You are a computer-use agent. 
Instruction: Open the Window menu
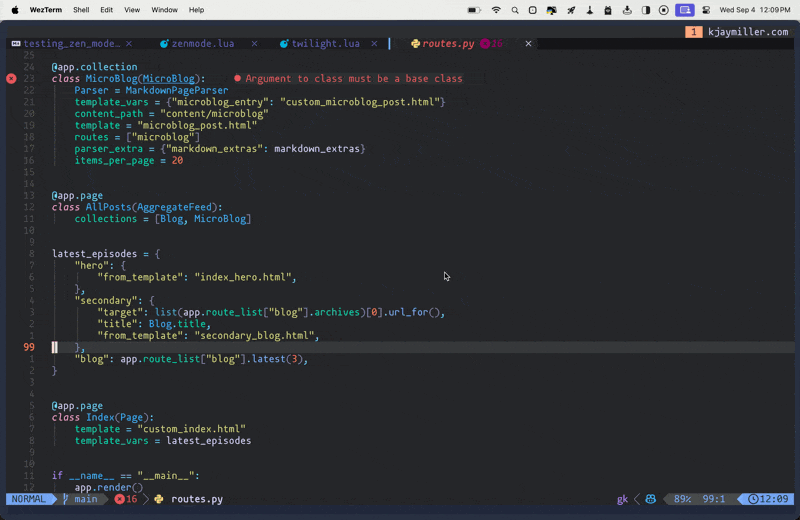(164, 10)
